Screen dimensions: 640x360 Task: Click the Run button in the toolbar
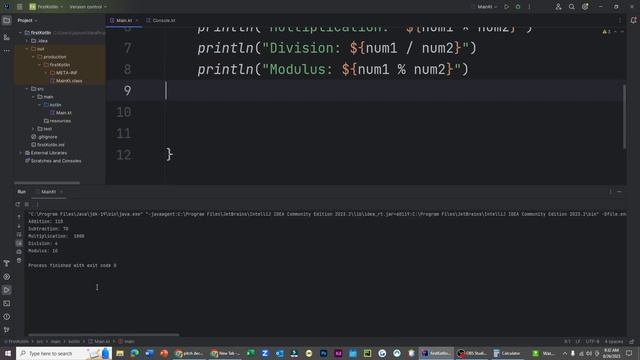(507, 7)
